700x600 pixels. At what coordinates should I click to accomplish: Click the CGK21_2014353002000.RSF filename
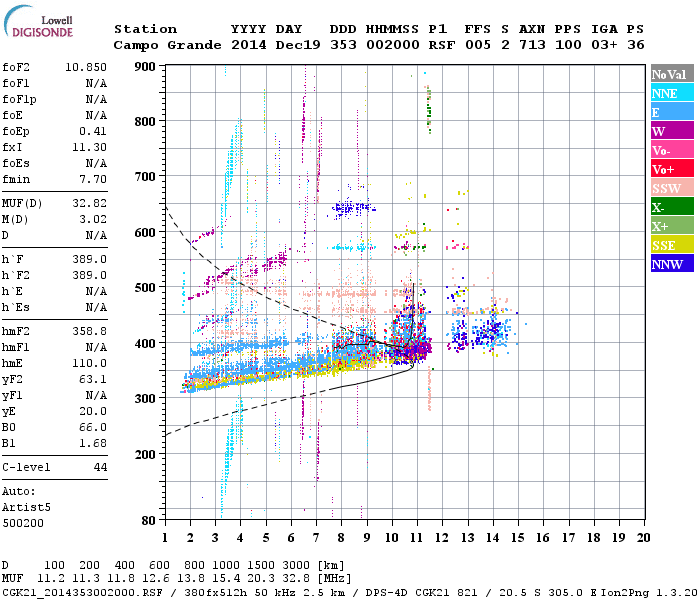82,592
